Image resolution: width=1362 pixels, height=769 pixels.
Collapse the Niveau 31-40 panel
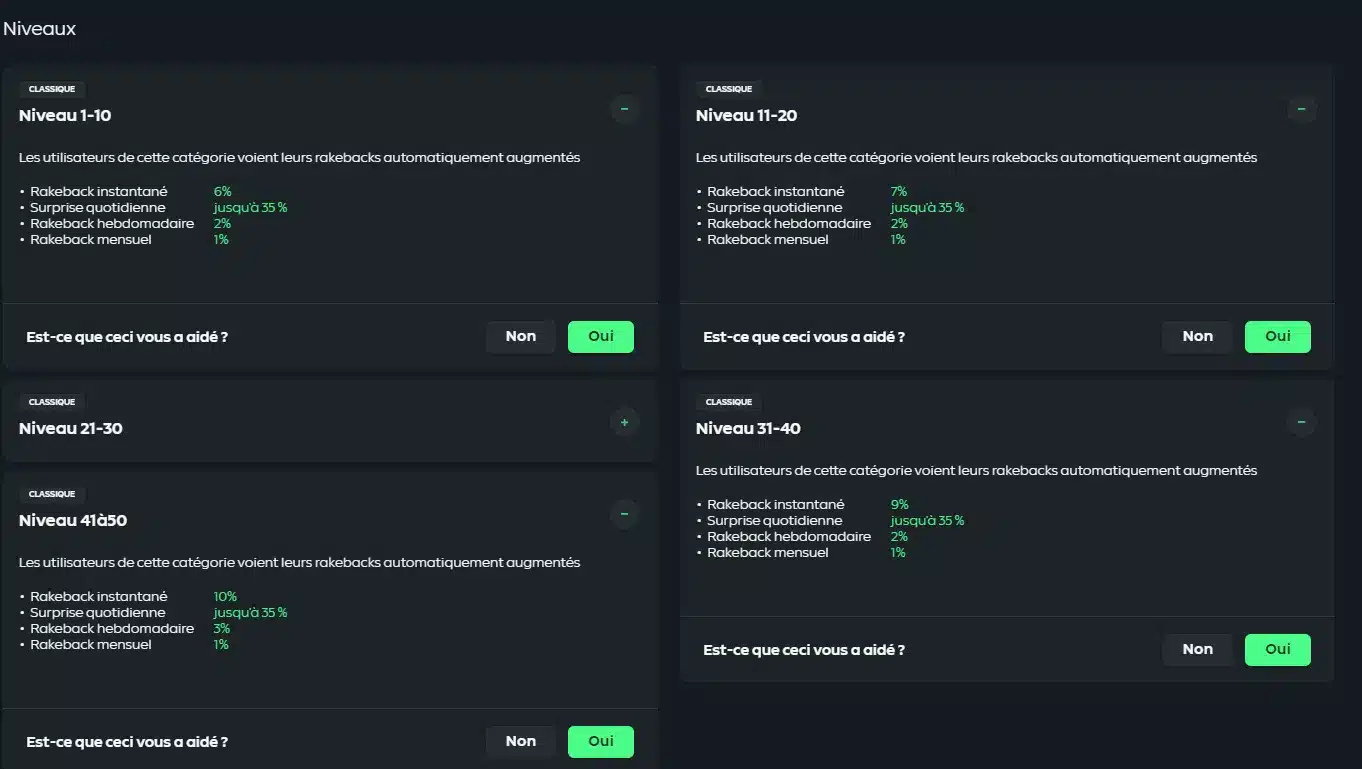tap(1301, 422)
